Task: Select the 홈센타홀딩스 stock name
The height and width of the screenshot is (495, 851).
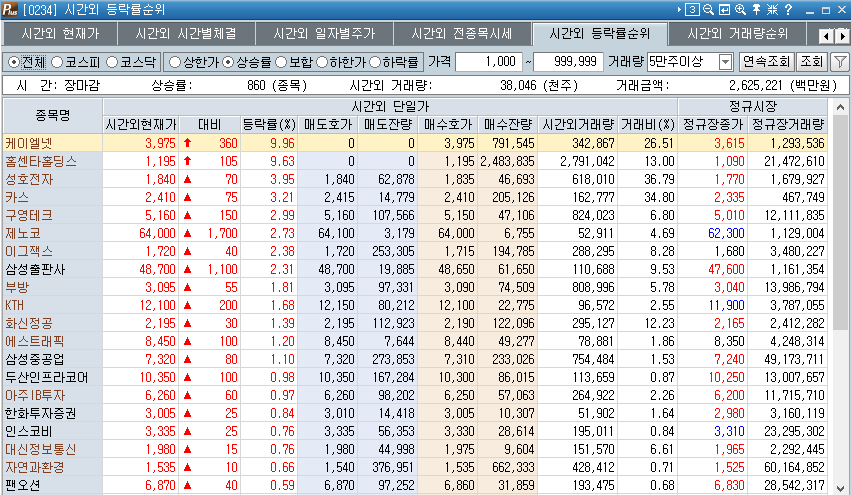Action: pos(41,161)
